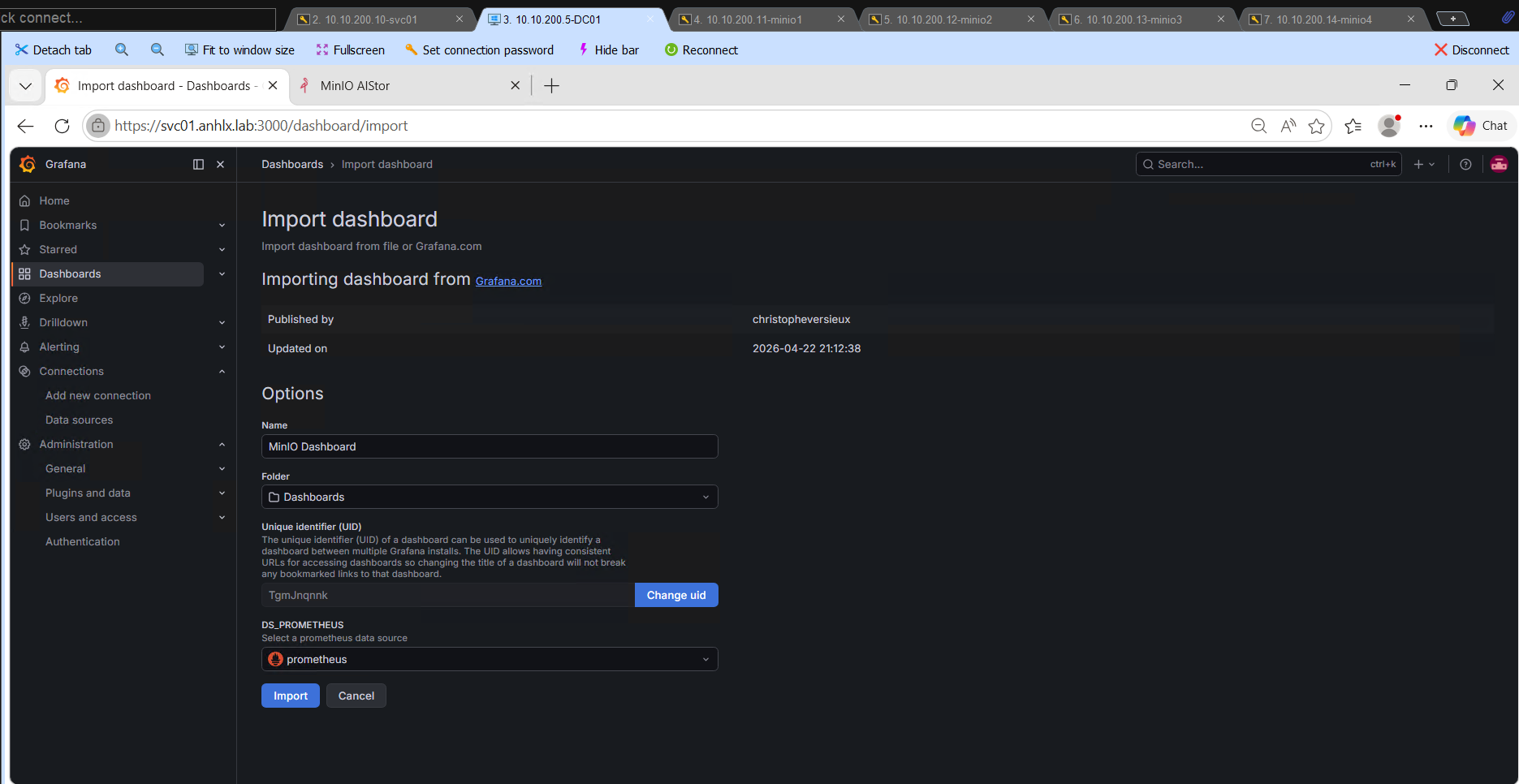This screenshot has width=1519, height=784.
Task: Expand the Users and access chevron
Action: (222, 518)
